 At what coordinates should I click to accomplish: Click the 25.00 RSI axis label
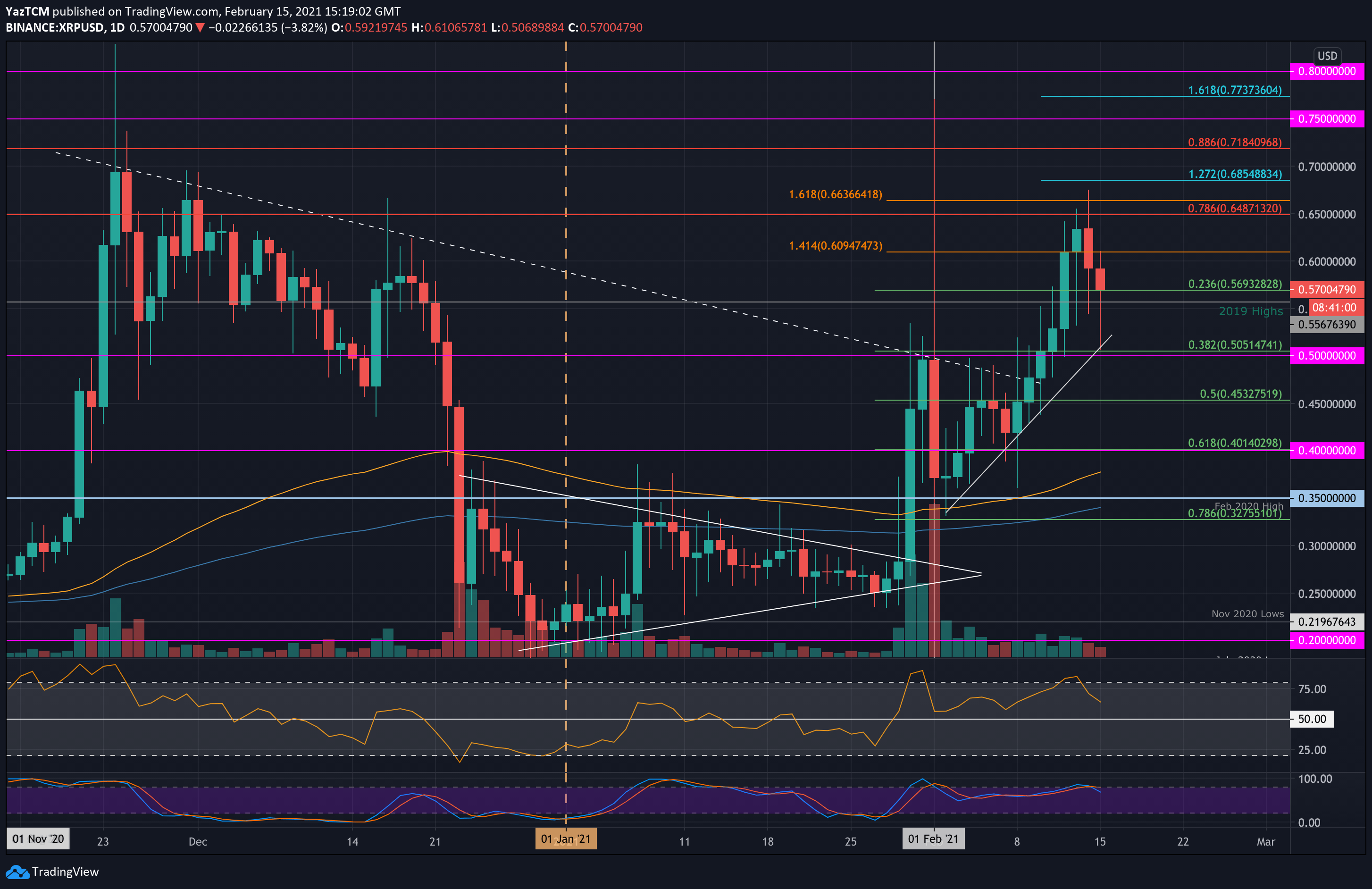tap(1312, 749)
